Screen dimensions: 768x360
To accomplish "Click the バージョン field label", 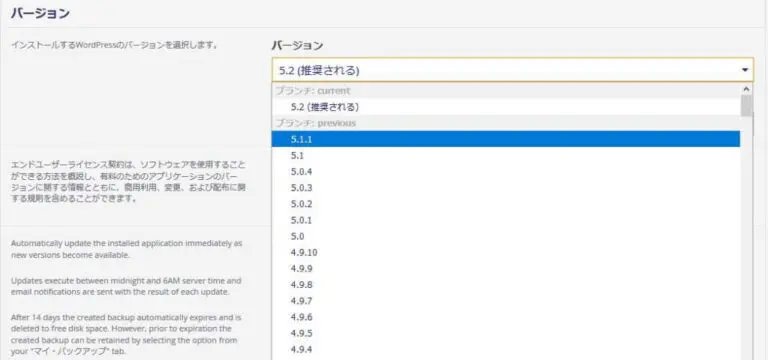I will click(297, 46).
